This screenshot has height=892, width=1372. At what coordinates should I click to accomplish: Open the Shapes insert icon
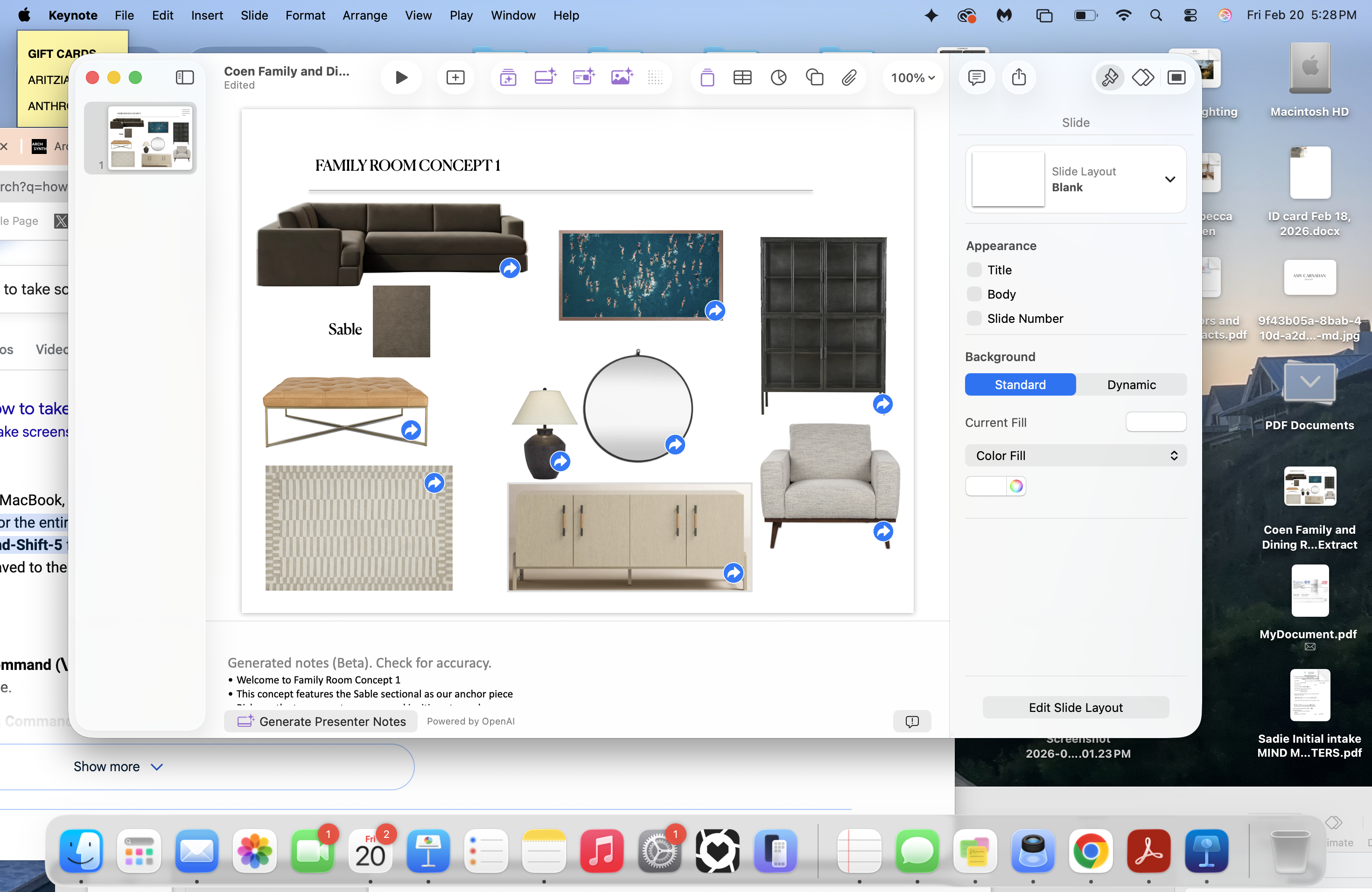pyautogui.click(x=814, y=77)
